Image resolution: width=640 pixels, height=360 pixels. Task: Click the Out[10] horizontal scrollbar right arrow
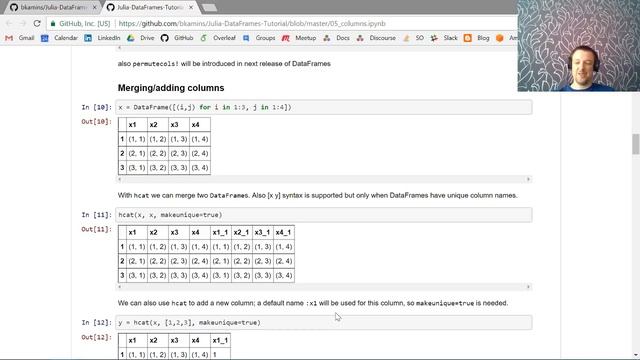tap(528, 179)
